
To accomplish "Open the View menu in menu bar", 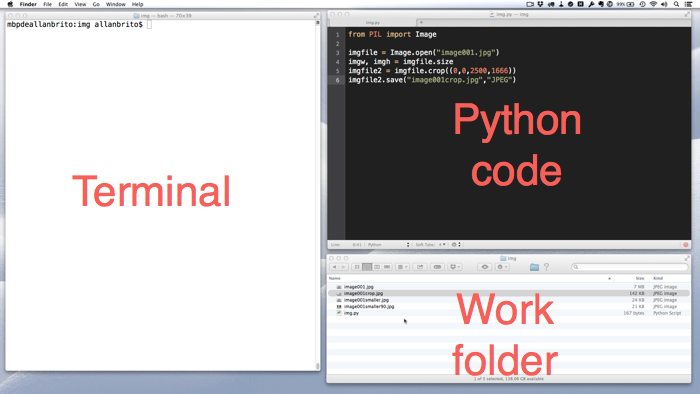I will 80,4.
